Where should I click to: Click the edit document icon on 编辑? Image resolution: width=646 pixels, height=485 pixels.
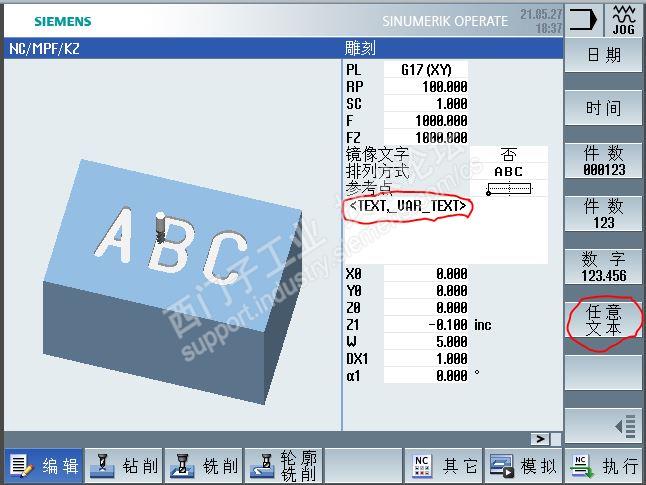coord(21,466)
